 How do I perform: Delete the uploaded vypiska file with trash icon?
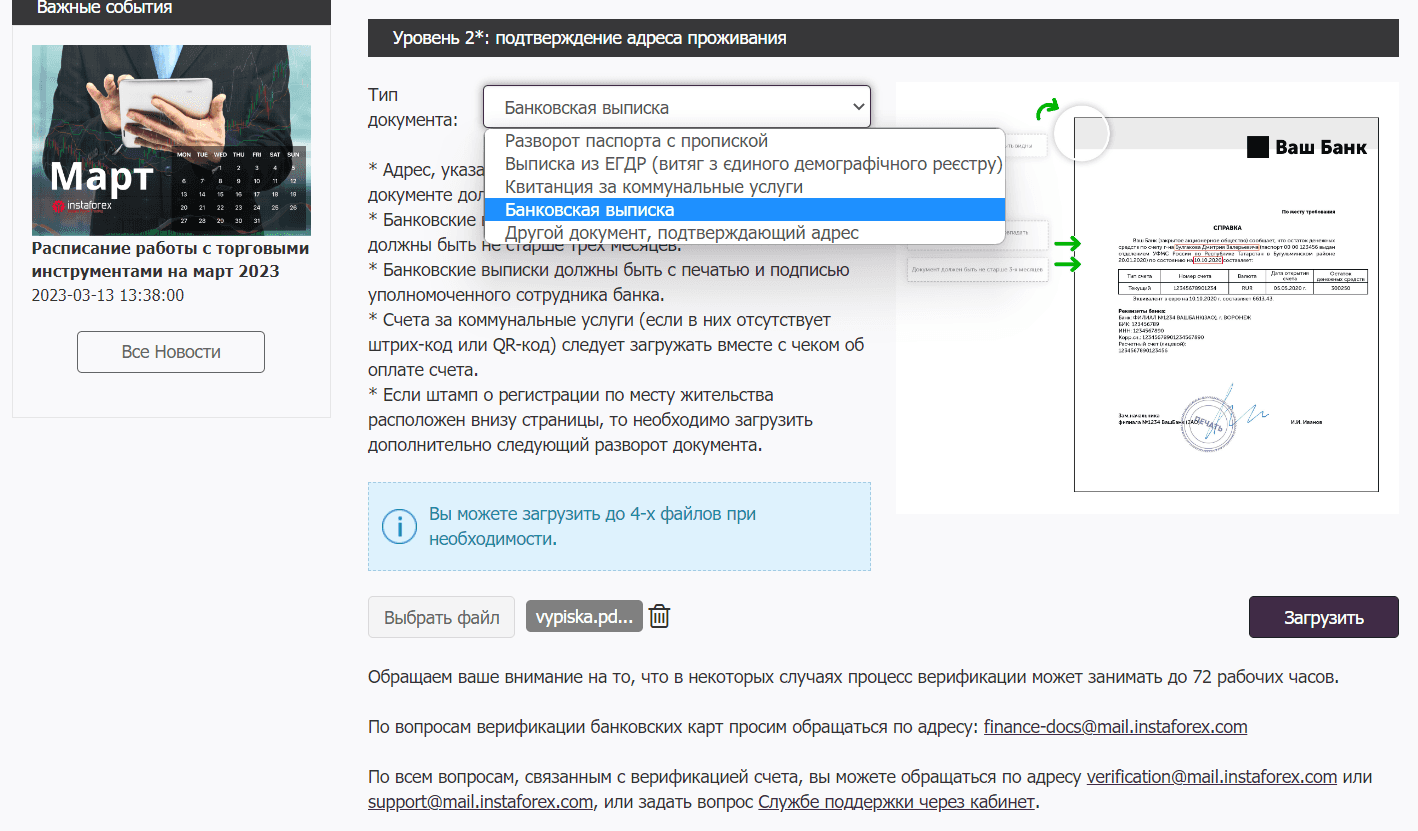(659, 617)
